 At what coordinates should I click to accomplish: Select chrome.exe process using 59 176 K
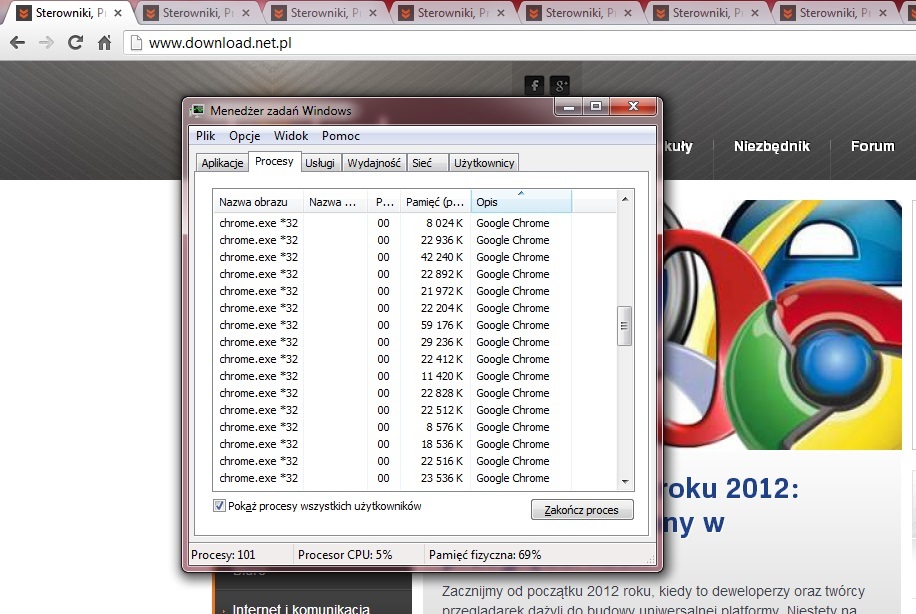pyautogui.click(x=414, y=325)
